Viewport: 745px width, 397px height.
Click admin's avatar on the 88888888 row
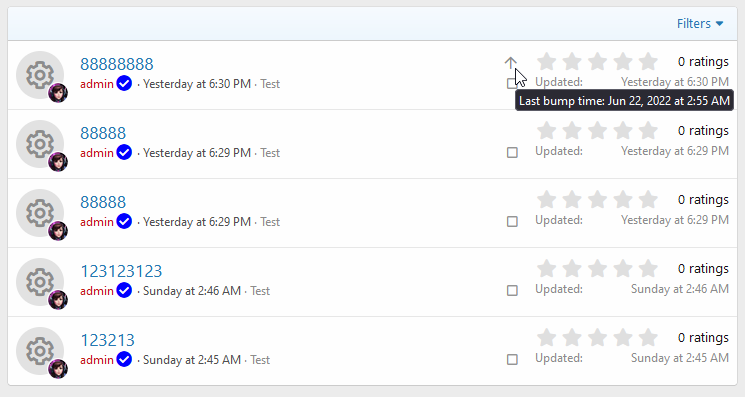[x=58, y=93]
